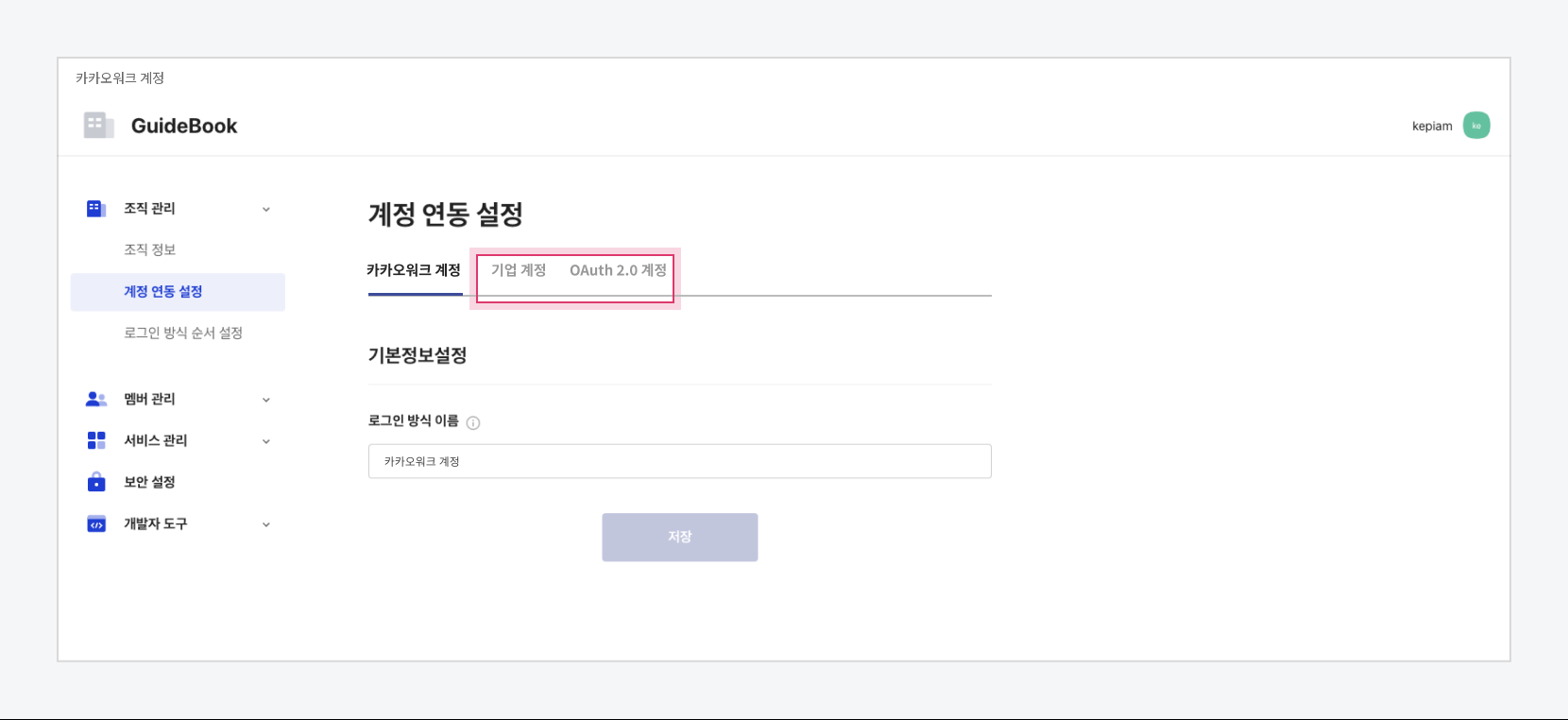Click the GuideBook title text
Image resolution: width=1568 pixels, height=720 pixels.
(184, 126)
